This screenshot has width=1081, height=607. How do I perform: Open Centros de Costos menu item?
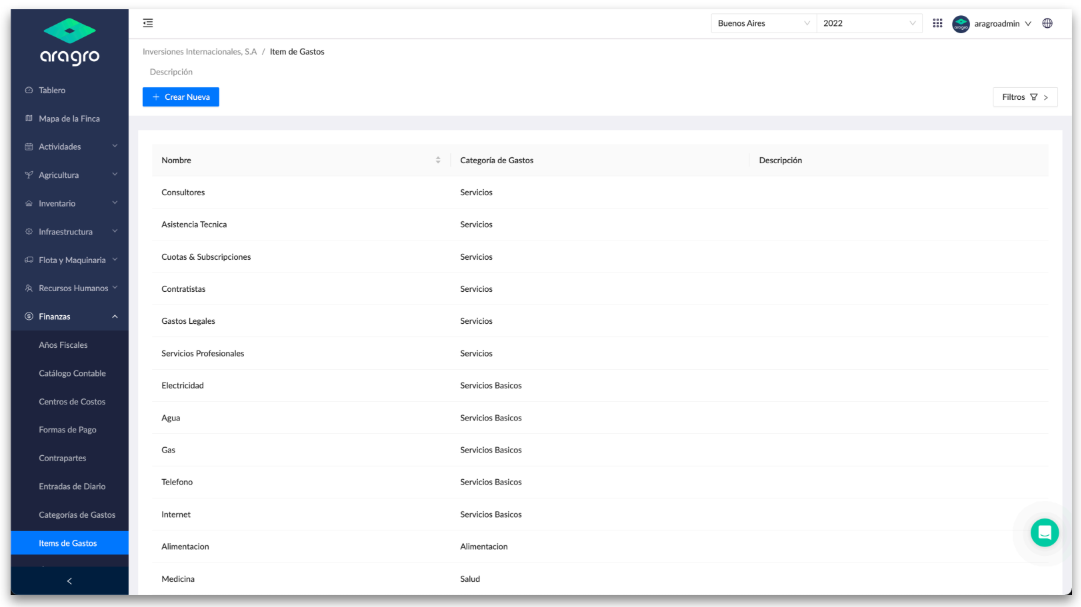[x=70, y=401]
